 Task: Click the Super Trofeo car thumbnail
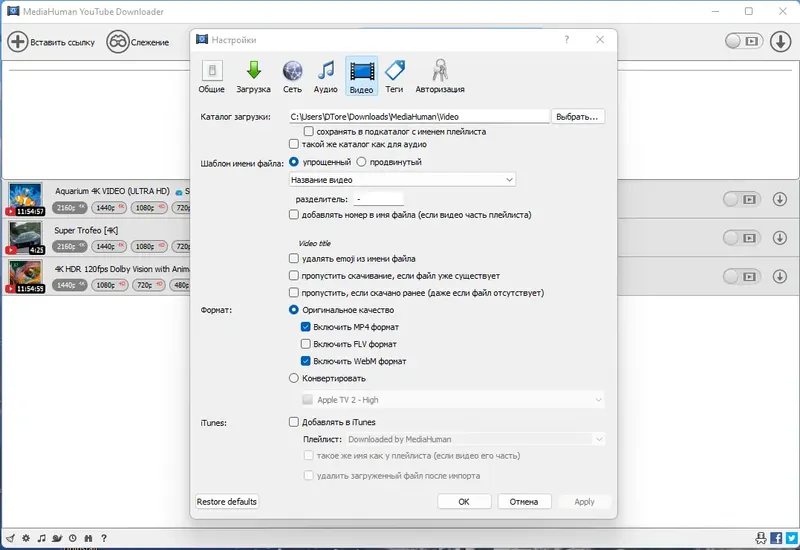coord(25,238)
